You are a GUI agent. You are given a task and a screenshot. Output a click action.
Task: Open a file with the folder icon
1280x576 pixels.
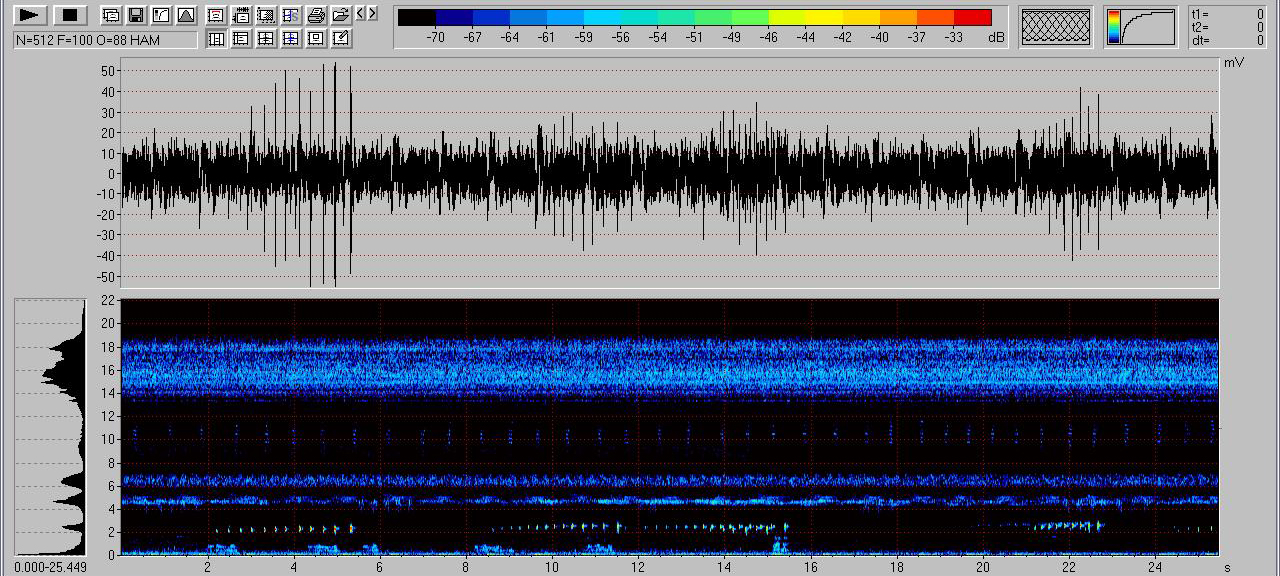point(340,15)
